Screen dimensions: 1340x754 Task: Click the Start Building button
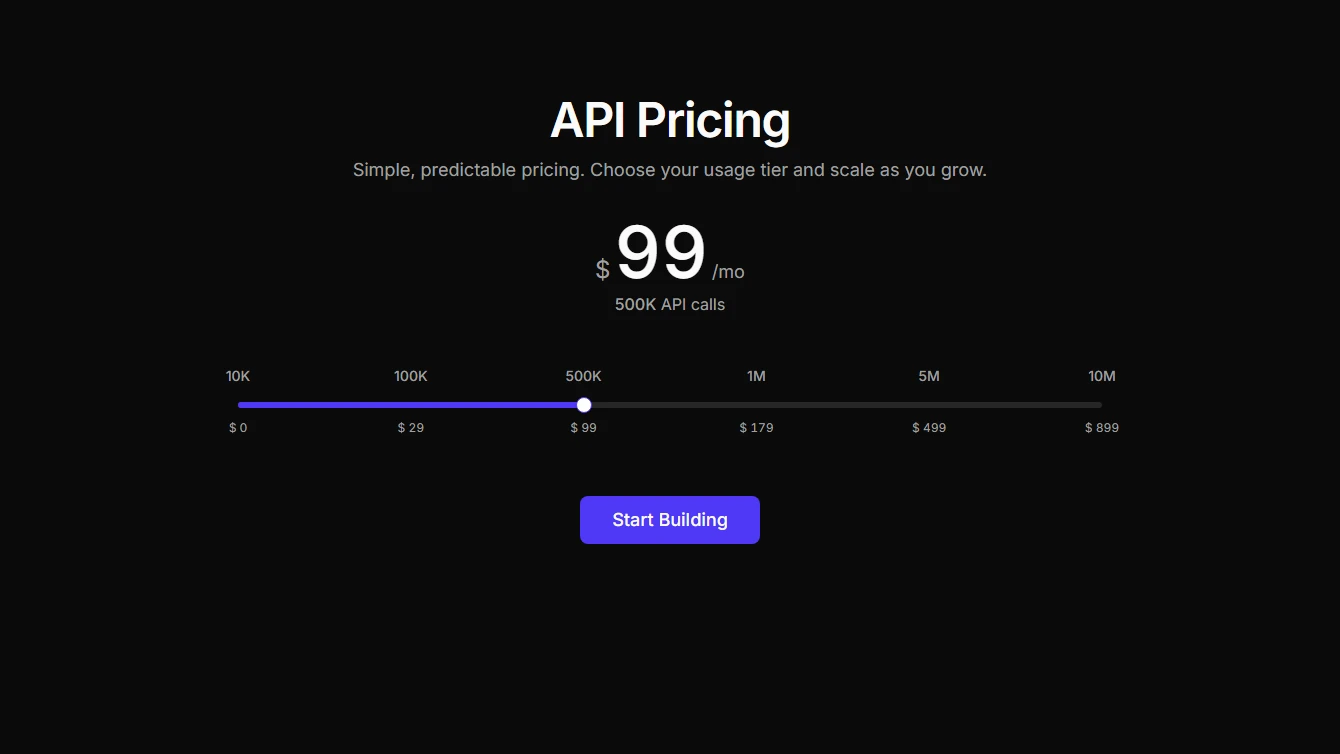tap(669, 519)
